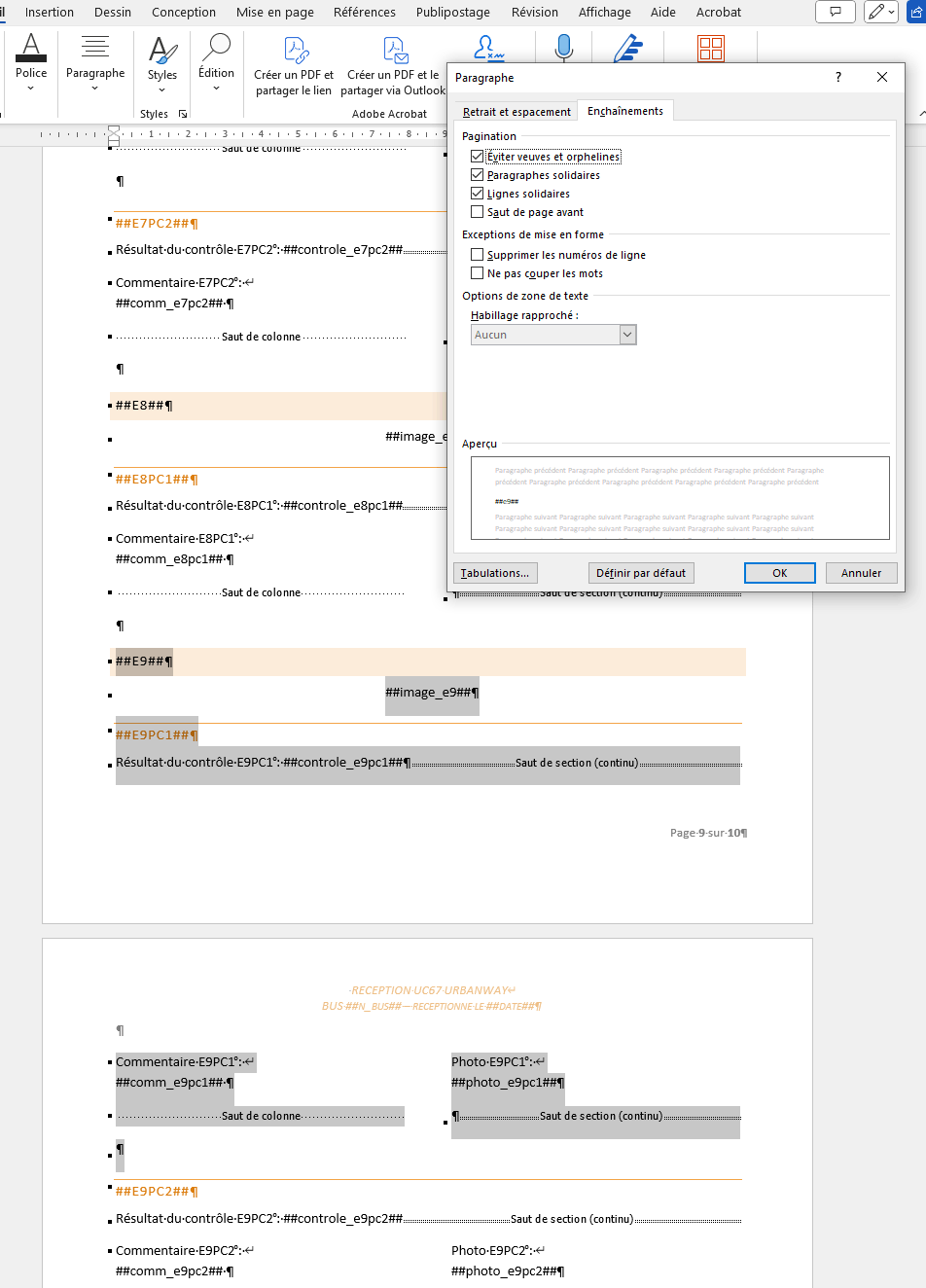This screenshot has width=926, height=1288.
Task: Click the signature request icon
Action: pyautogui.click(x=488, y=48)
